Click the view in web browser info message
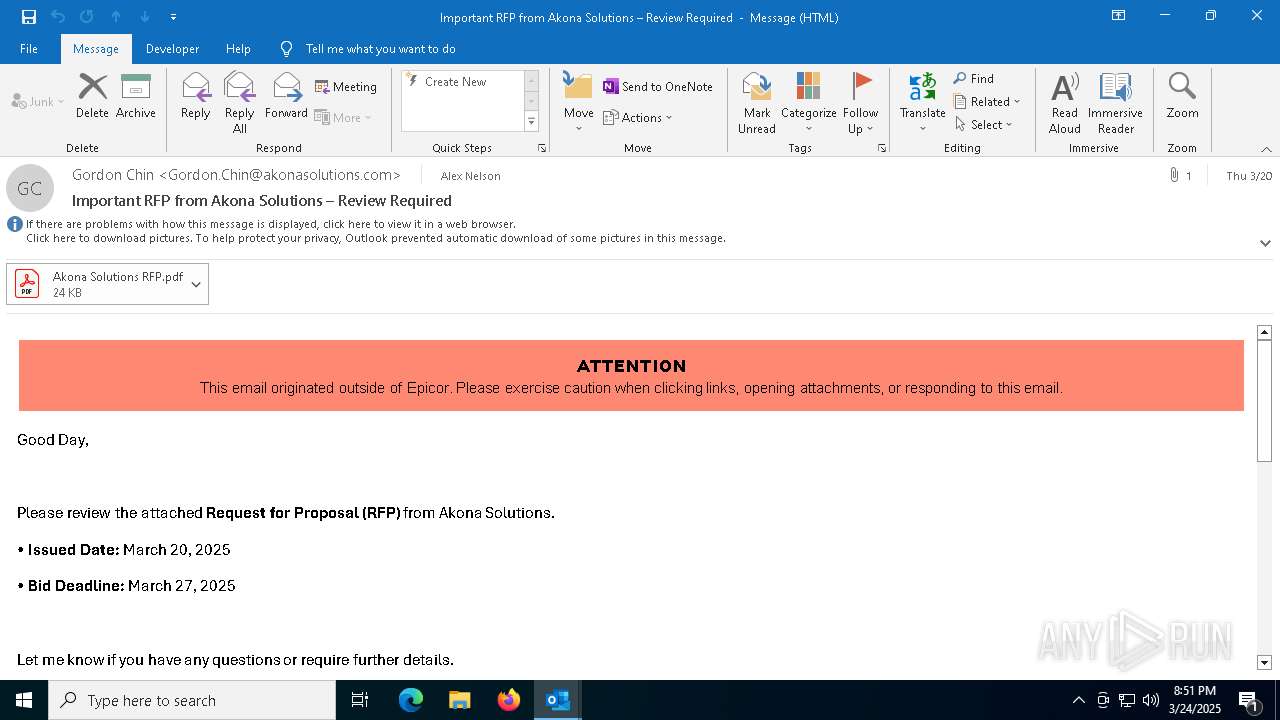Screen dimensions: 1280x720 (x=271, y=224)
